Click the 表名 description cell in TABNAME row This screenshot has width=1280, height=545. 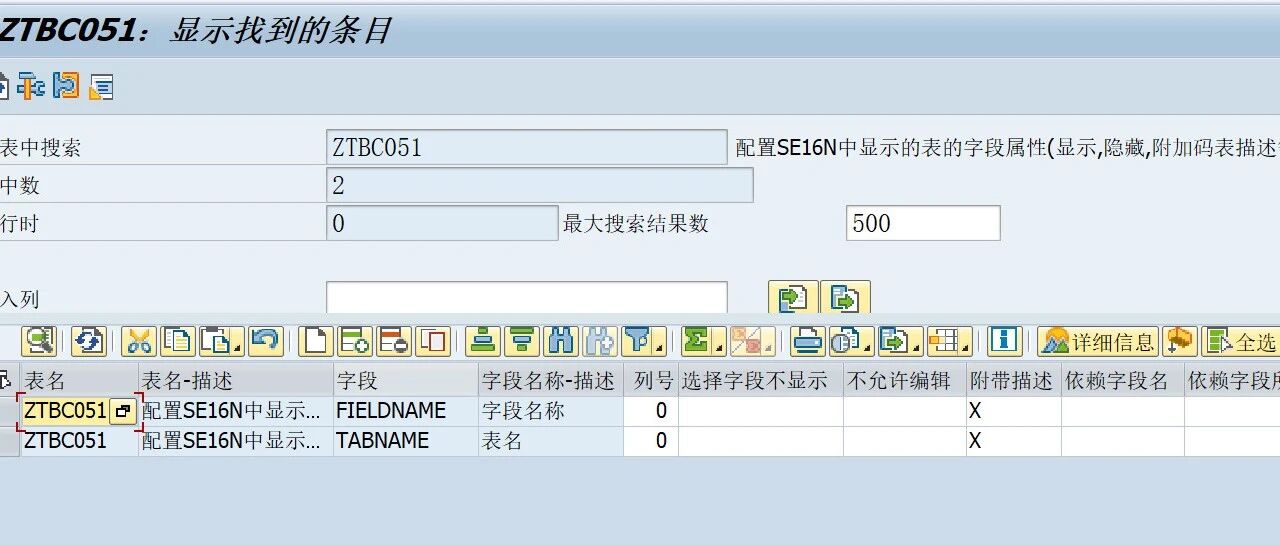click(551, 441)
